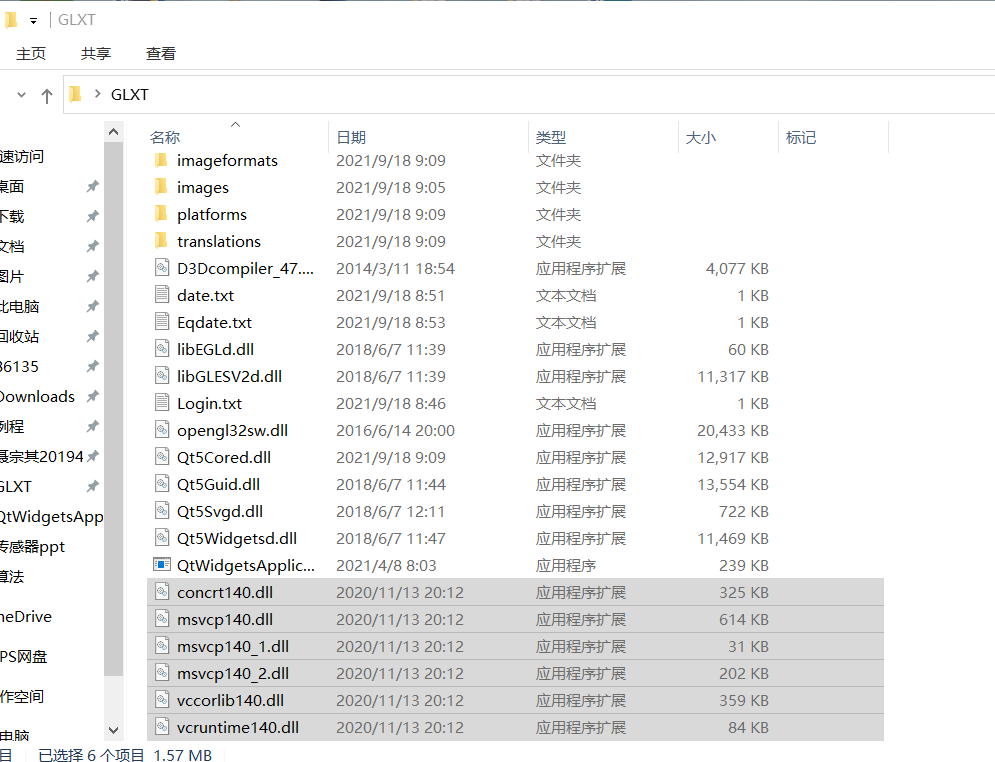This screenshot has height=762, width=995.
Task: Click the folder icon in the address bar
Action: [x=76, y=94]
